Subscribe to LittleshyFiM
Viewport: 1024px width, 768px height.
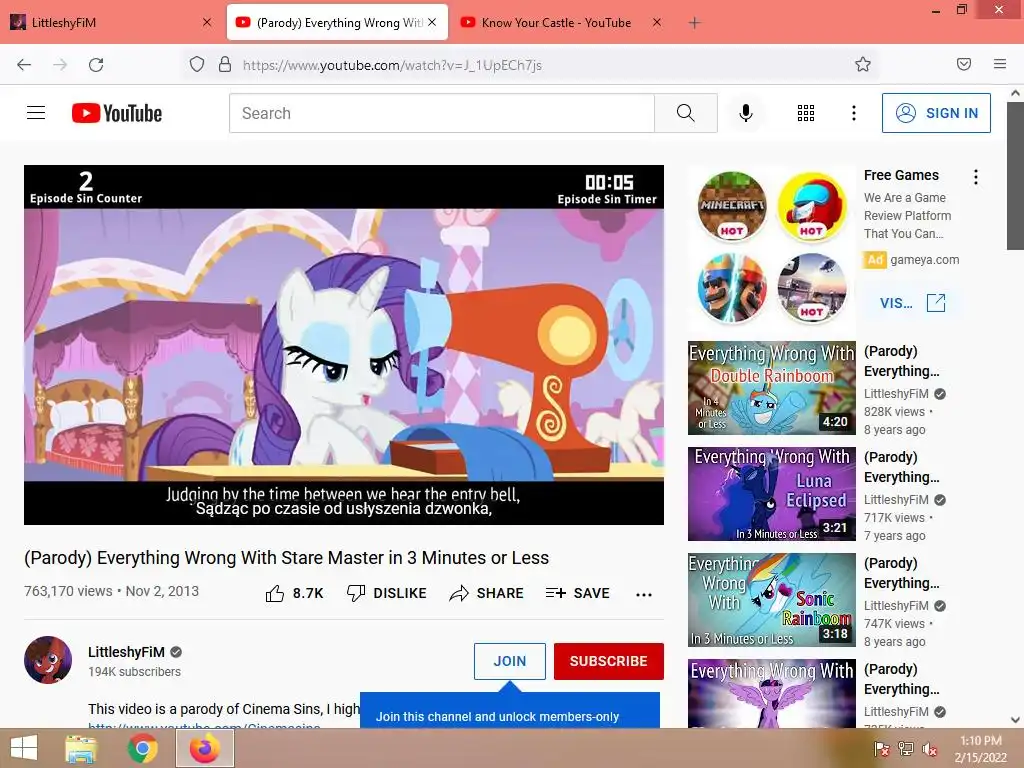(609, 661)
